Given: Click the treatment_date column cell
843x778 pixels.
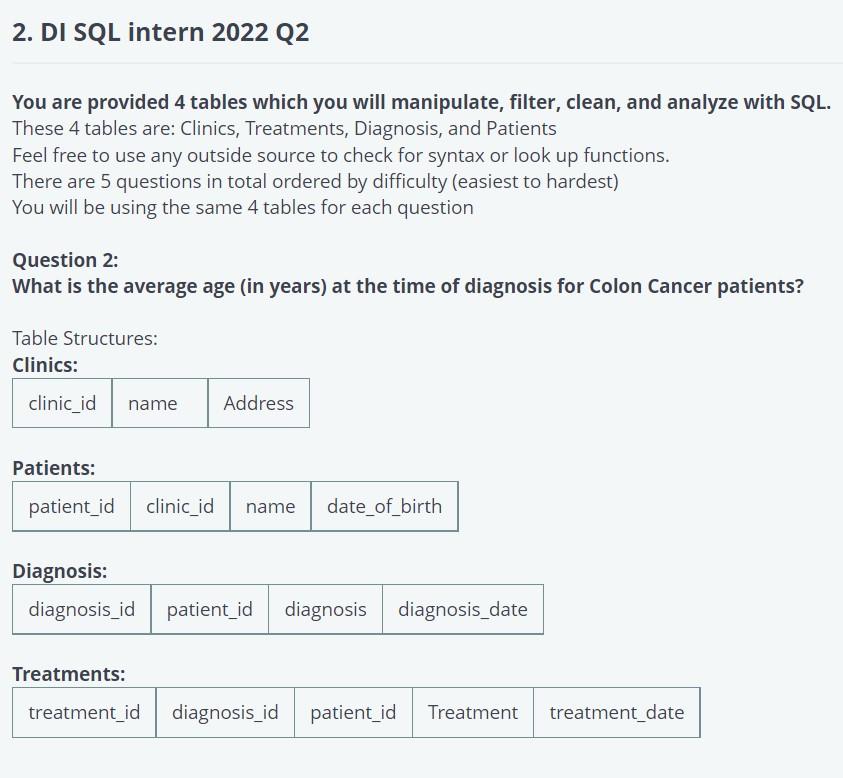Looking at the screenshot, I should [x=616, y=712].
